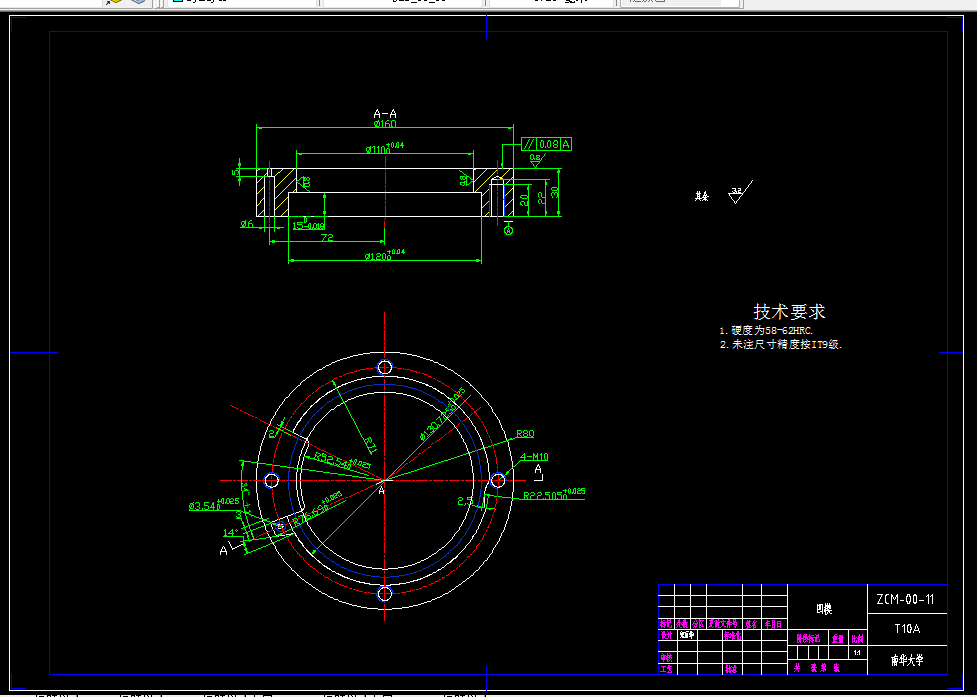This screenshot has height=697, width=977.
Task: Select the 2.5 dimension near right notch
Action: click(x=464, y=500)
